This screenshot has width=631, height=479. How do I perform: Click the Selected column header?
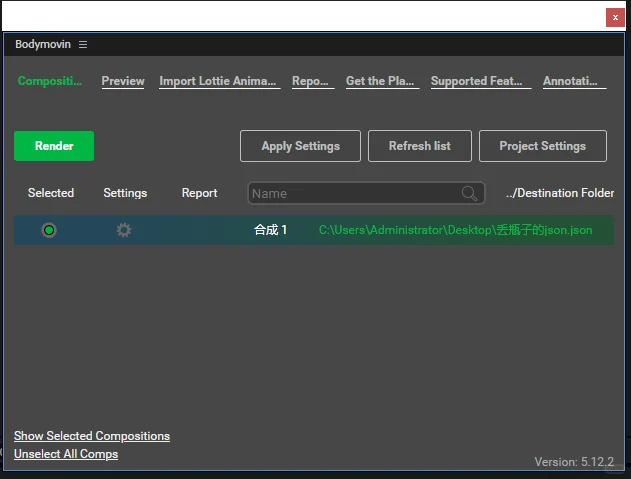[x=51, y=193]
